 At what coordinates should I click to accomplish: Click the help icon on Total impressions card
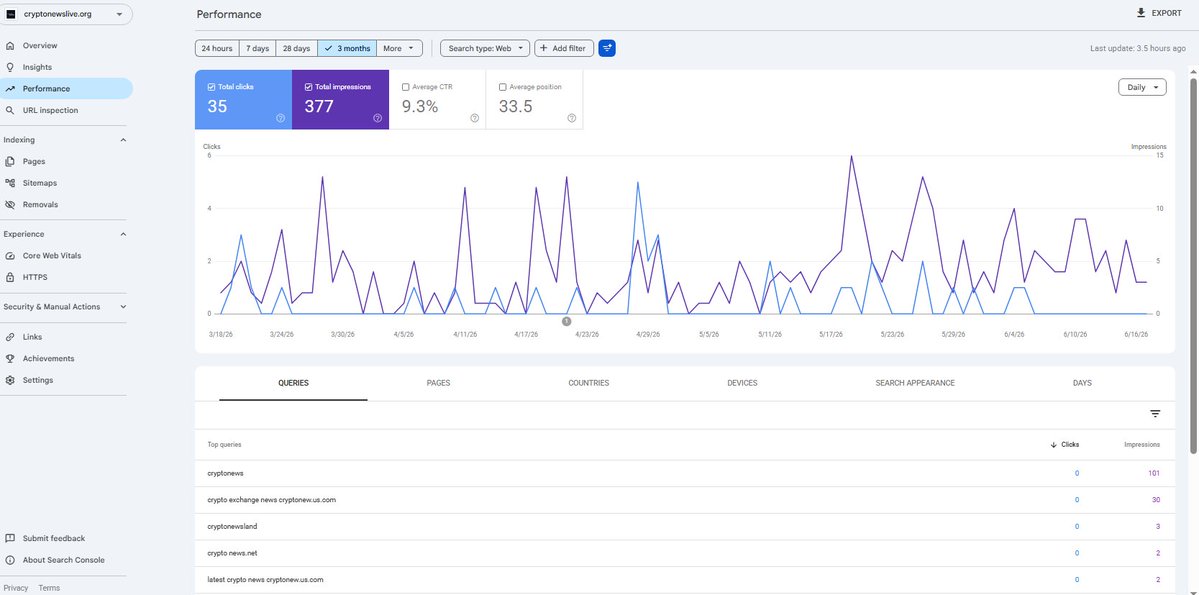tap(378, 118)
